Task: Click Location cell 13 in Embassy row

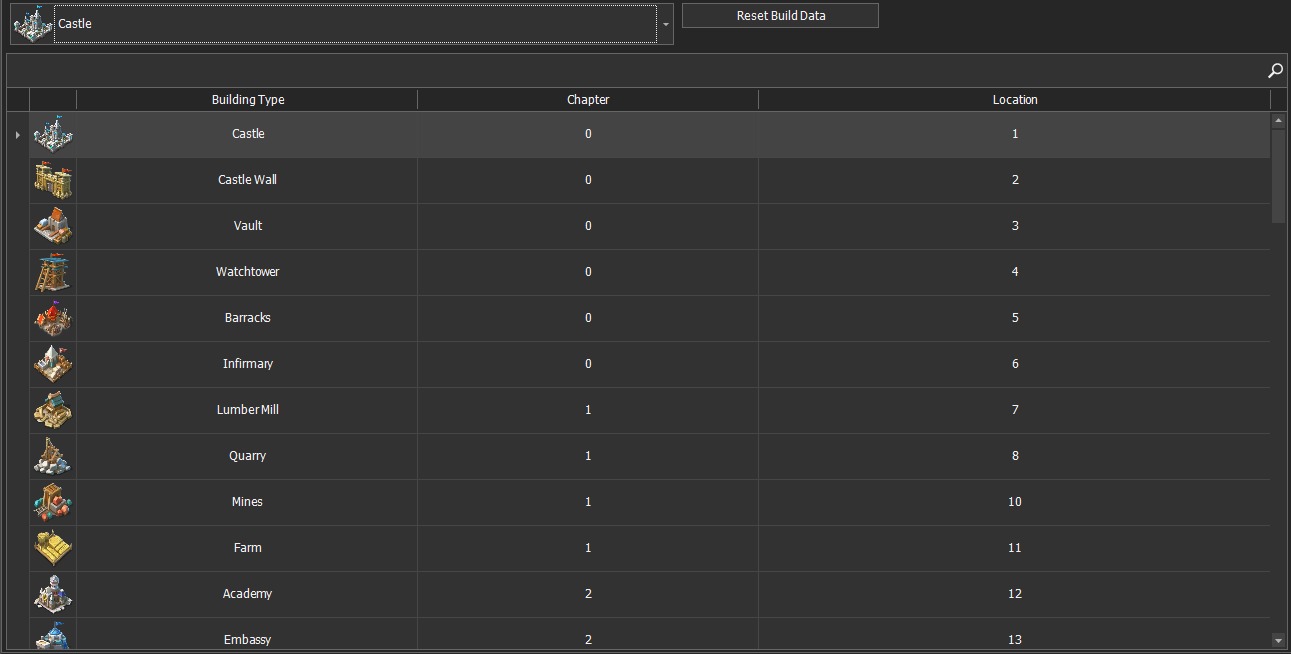Action: (x=1015, y=634)
